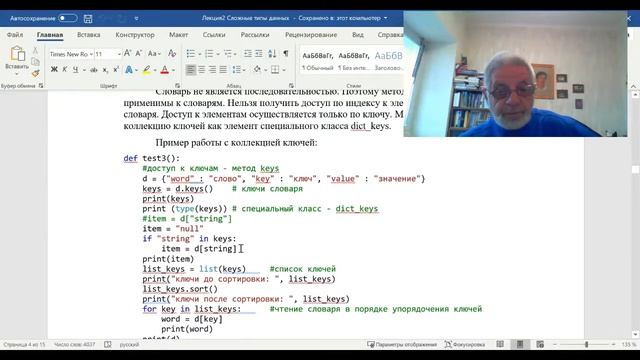Open the Шрифт dialog launcher

178,86
